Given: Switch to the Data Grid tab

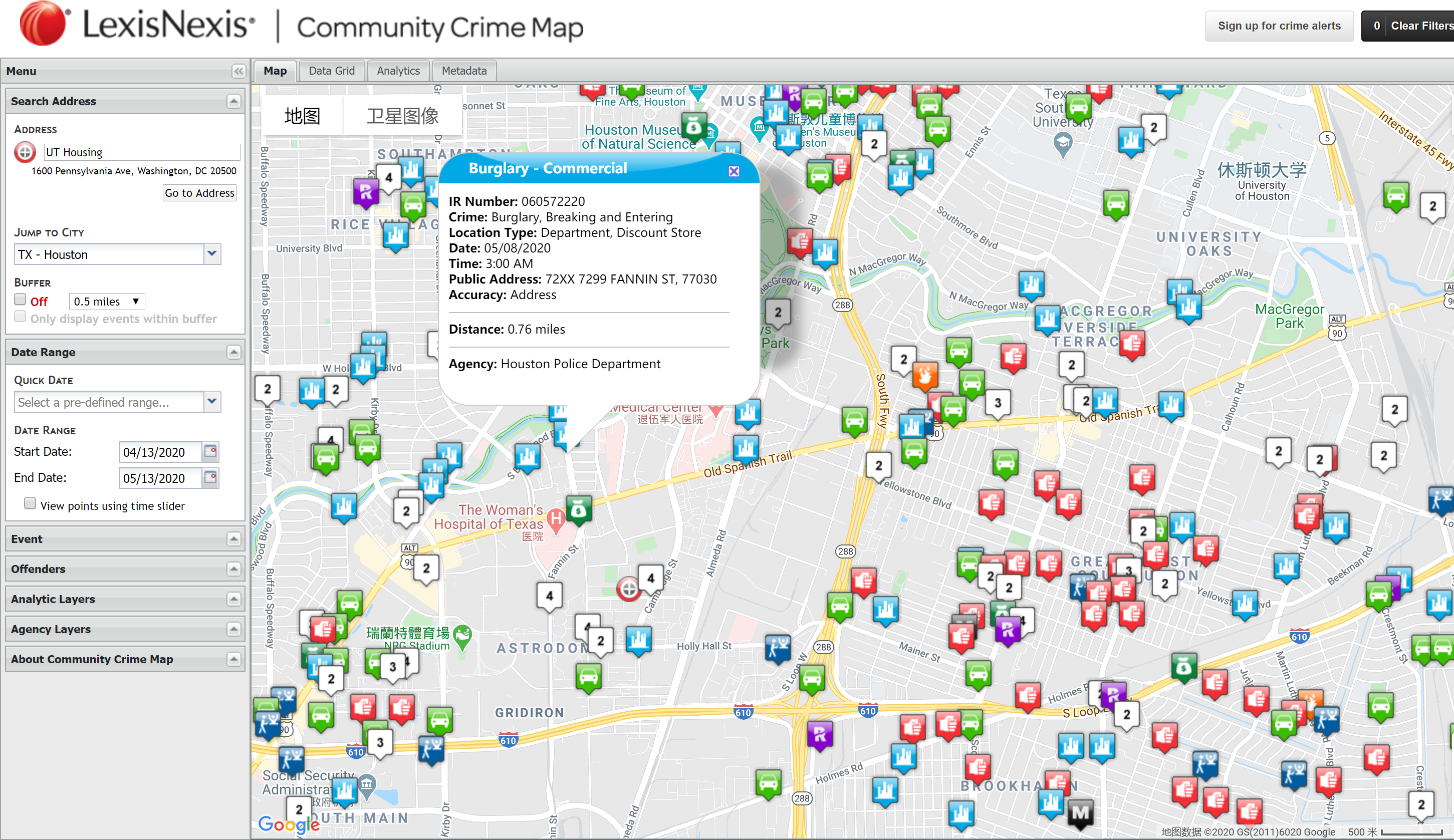Looking at the screenshot, I should 332,71.
